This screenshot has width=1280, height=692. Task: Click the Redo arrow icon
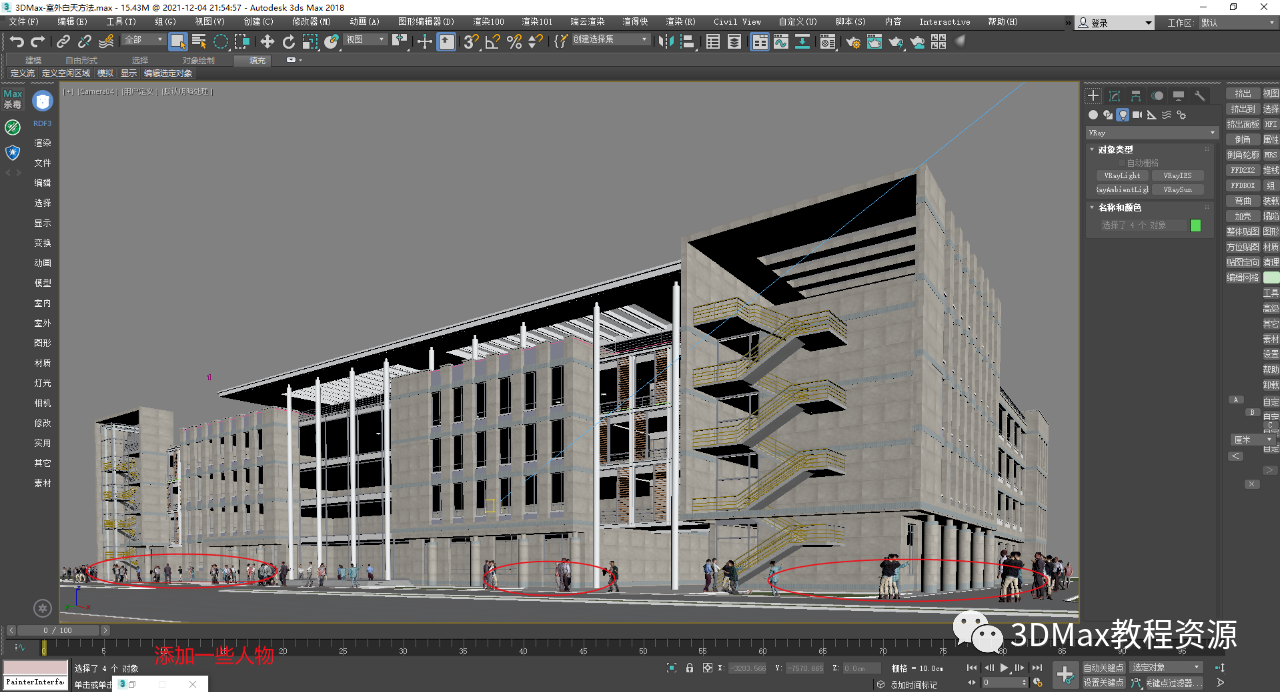38,41
